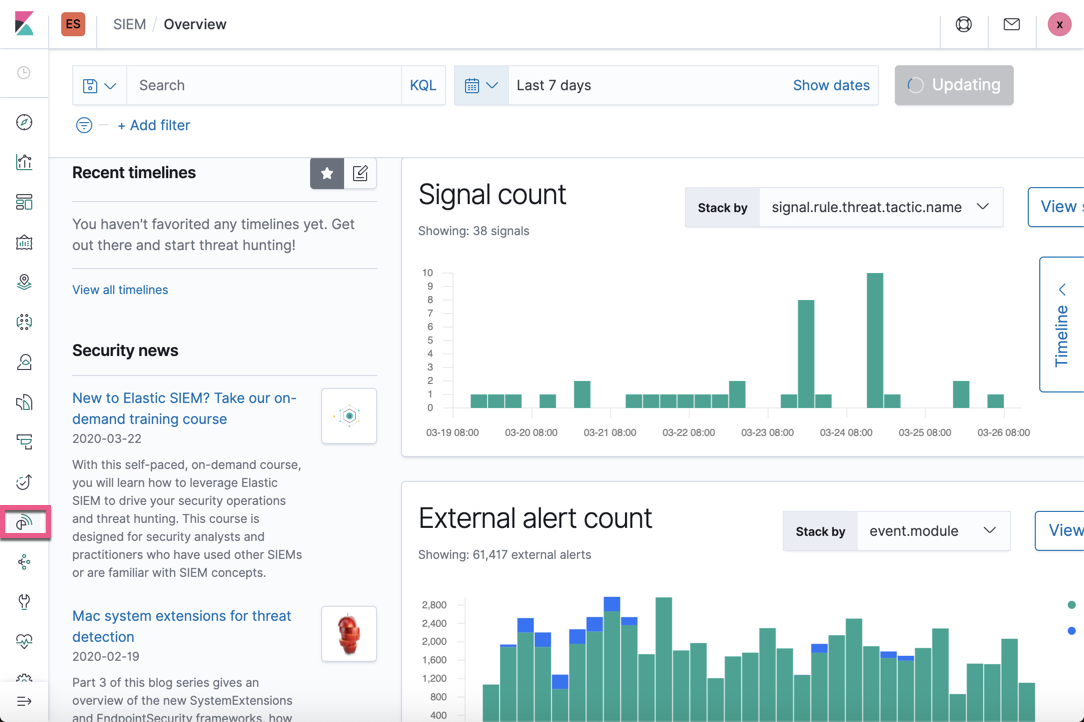Open date quick menu calendar dropdown
This screenshot has width=1084, height=722.
481,85
